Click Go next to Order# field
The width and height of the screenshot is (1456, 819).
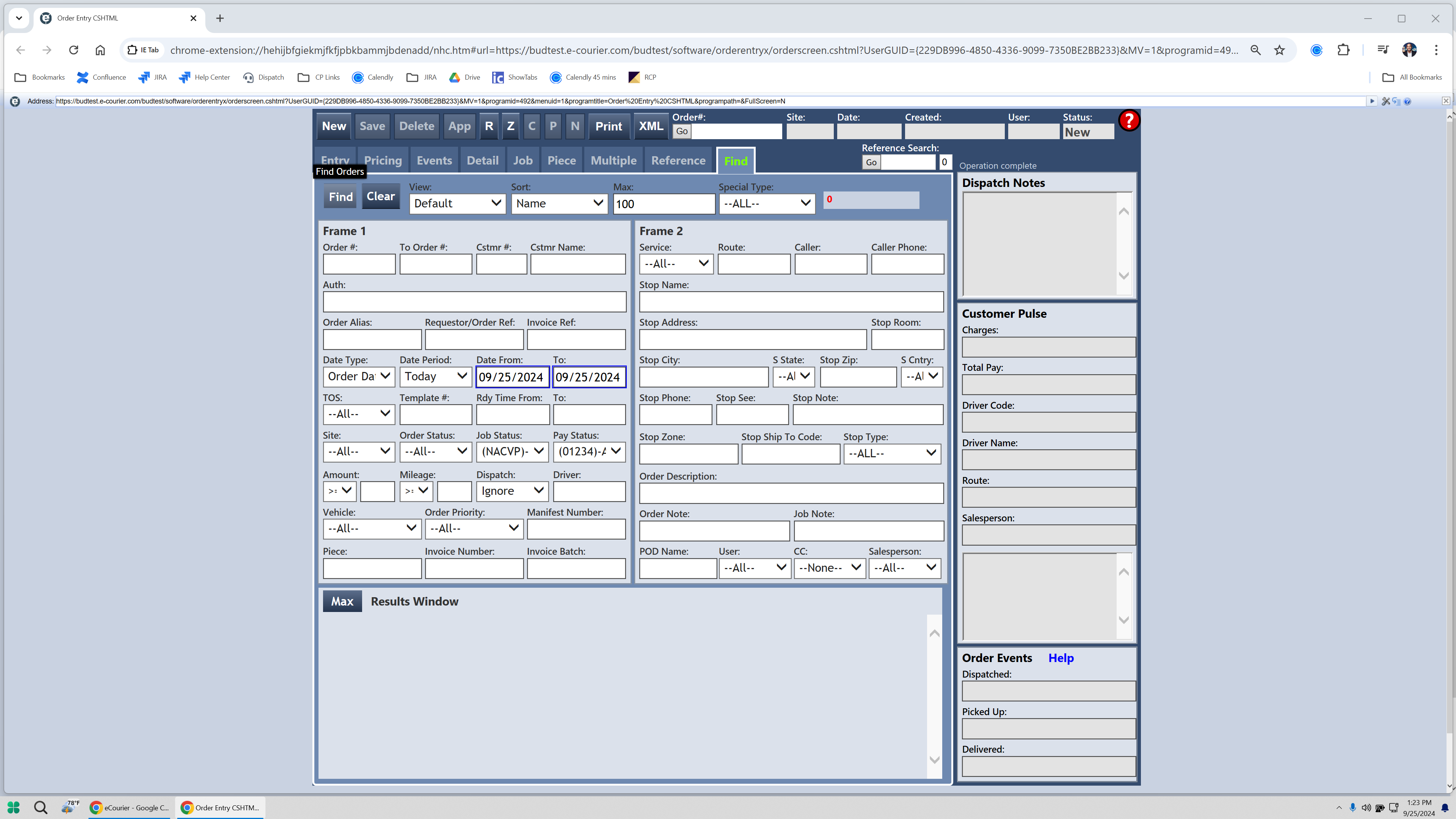pos(682,131)
